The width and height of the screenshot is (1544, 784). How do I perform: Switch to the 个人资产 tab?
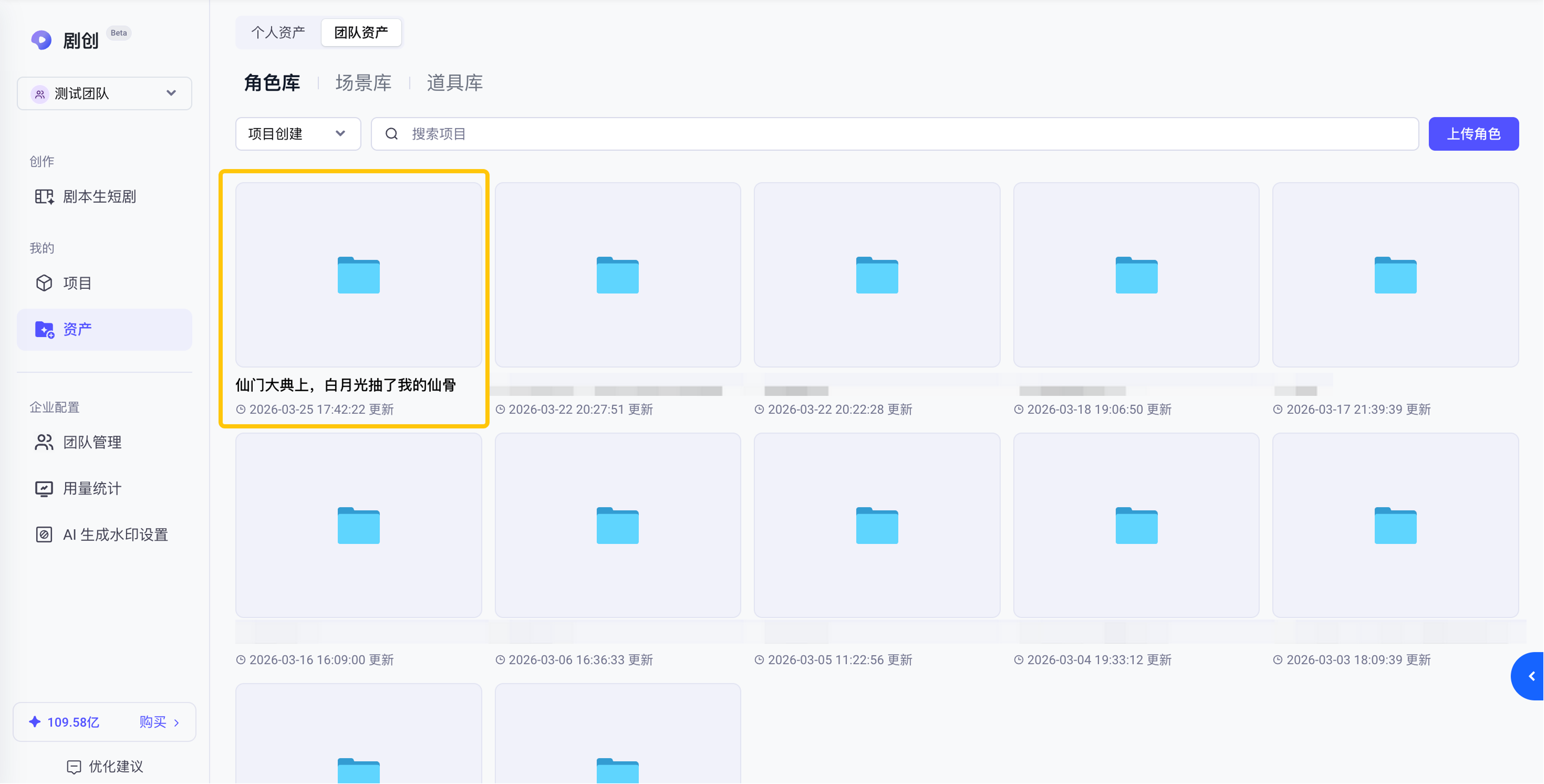278,32
